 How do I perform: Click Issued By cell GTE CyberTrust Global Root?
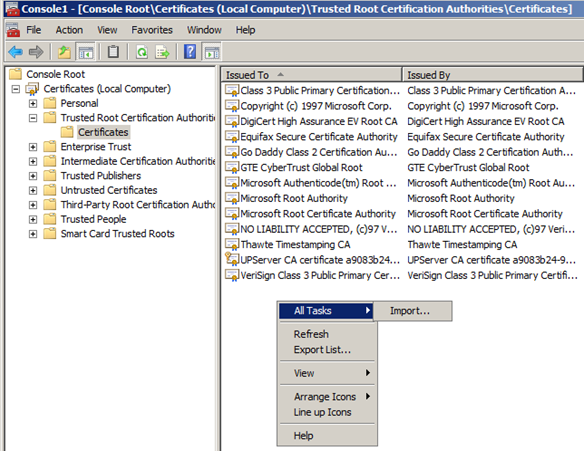click(468, 168)
